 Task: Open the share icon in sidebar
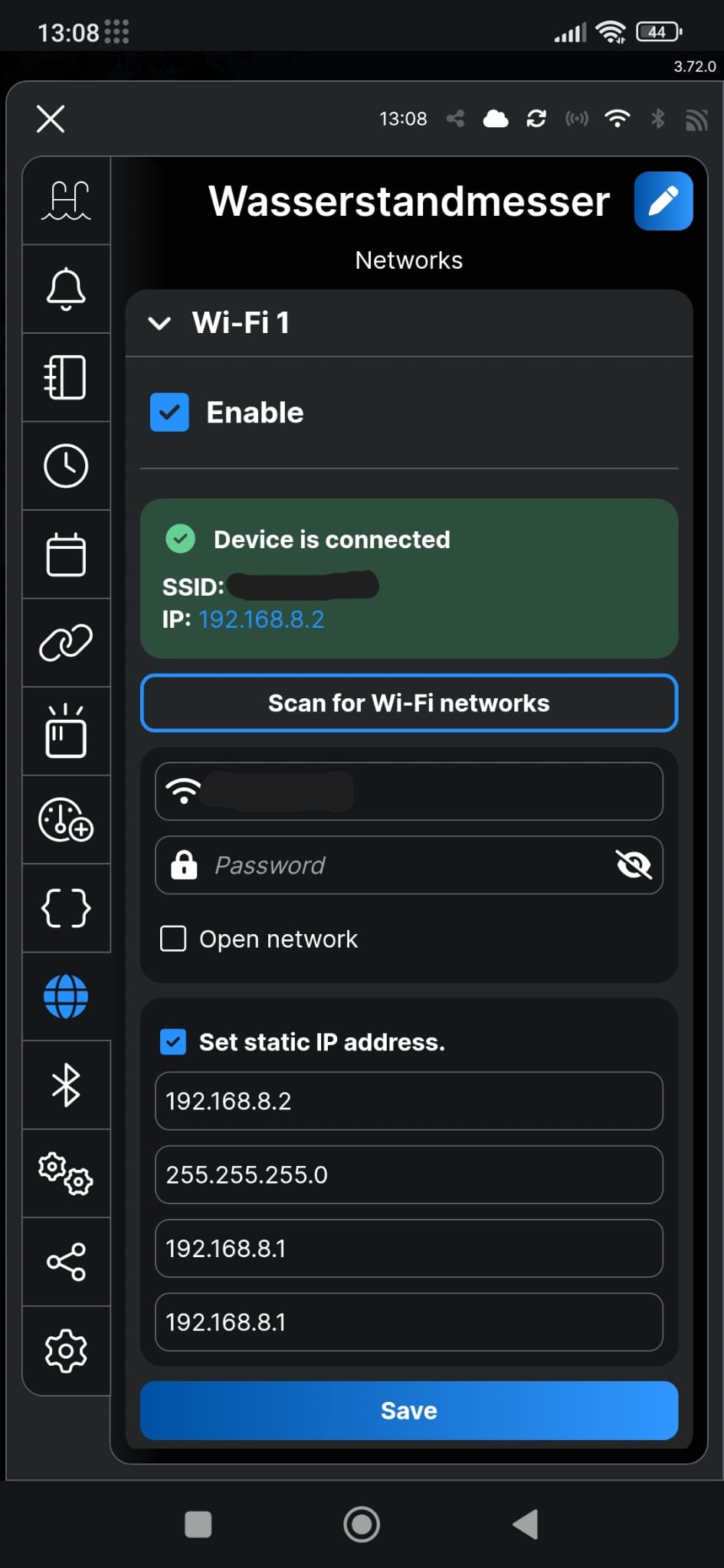(x=66, y=1262)
